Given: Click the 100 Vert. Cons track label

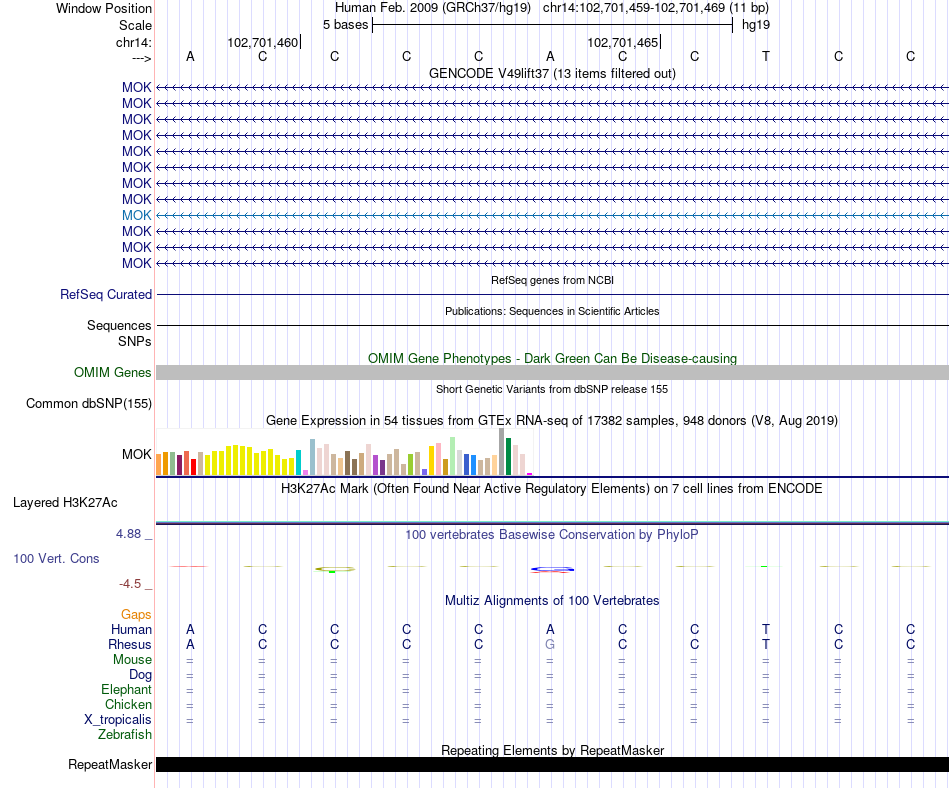Looking at the screenshot, I should coord(56,558).
